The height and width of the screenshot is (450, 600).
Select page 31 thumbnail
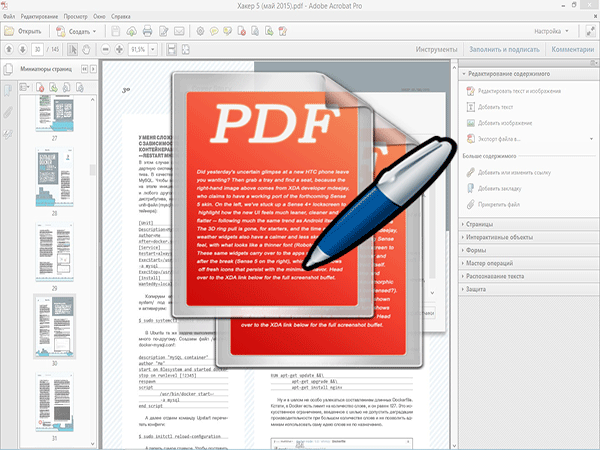coord(54,403)
